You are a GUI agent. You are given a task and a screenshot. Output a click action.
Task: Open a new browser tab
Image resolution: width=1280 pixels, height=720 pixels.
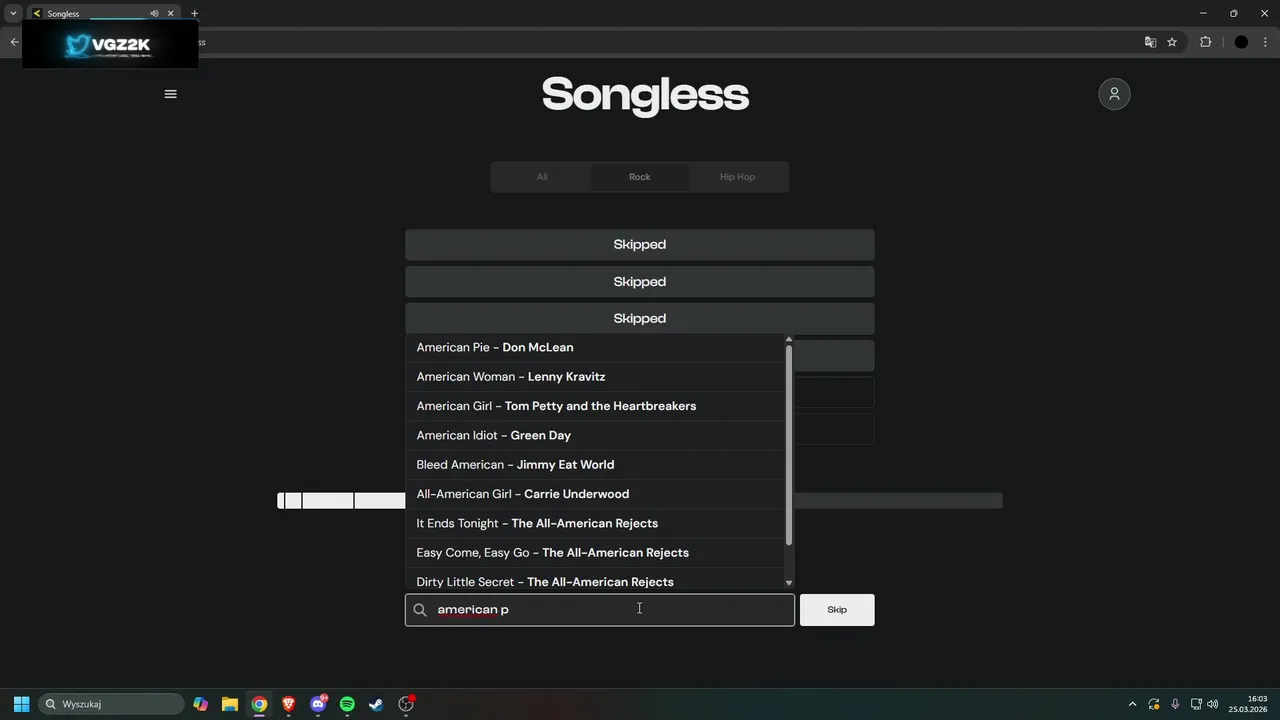coord(194,14)
